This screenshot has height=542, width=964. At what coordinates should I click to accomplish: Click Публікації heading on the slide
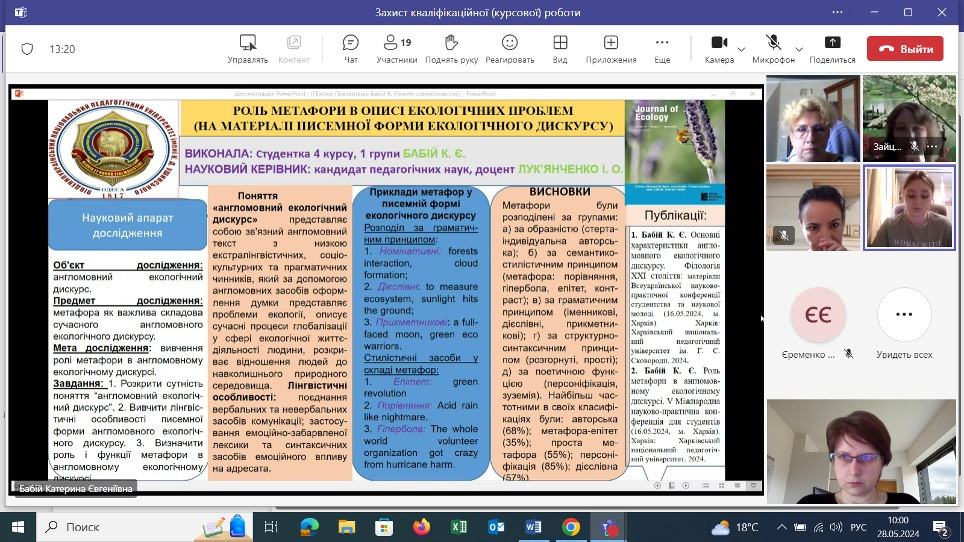(x=675, y=215)
